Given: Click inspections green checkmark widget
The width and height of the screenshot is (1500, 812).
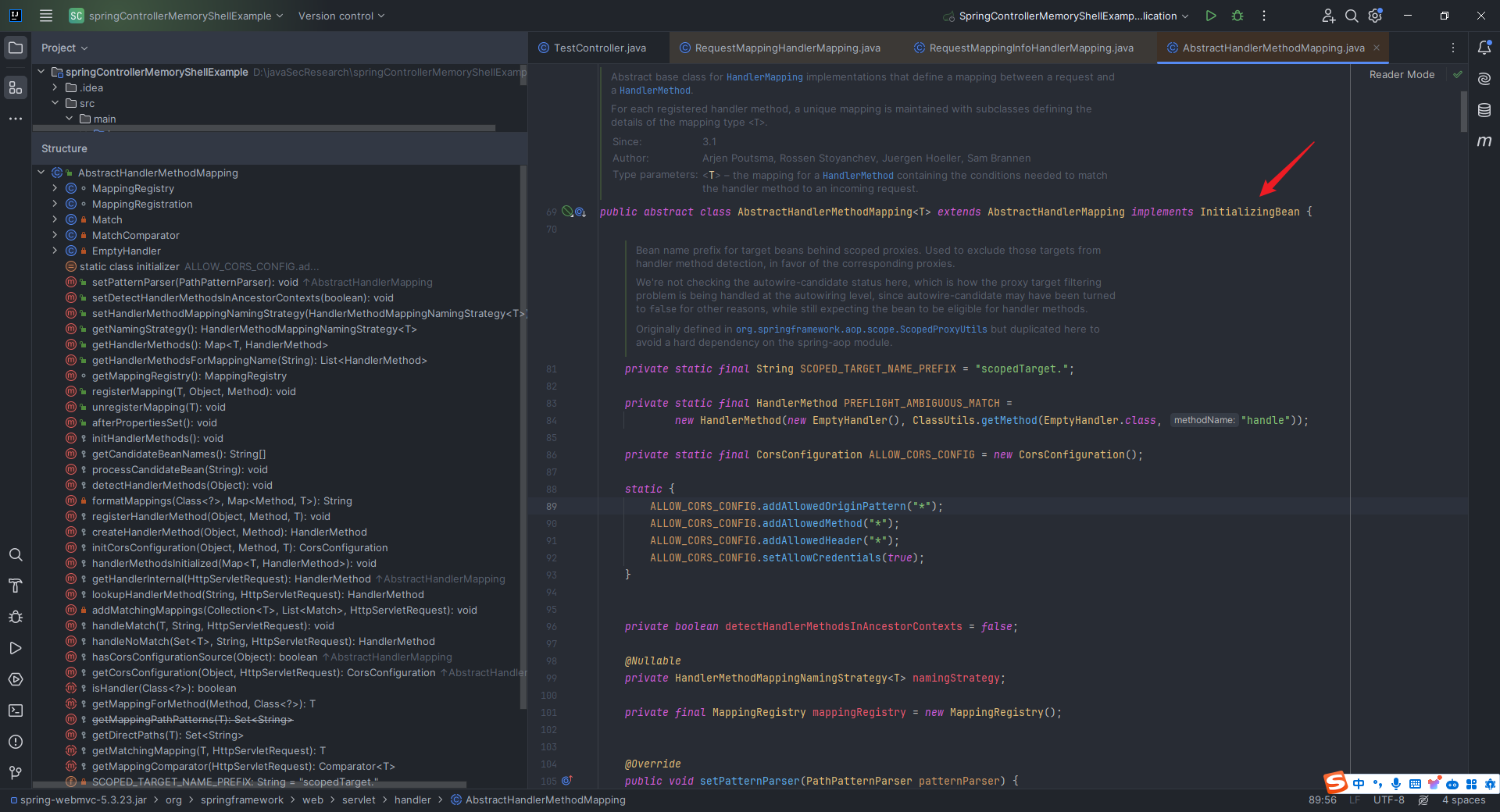Looking at the screenshot, I should (1457, 75).
